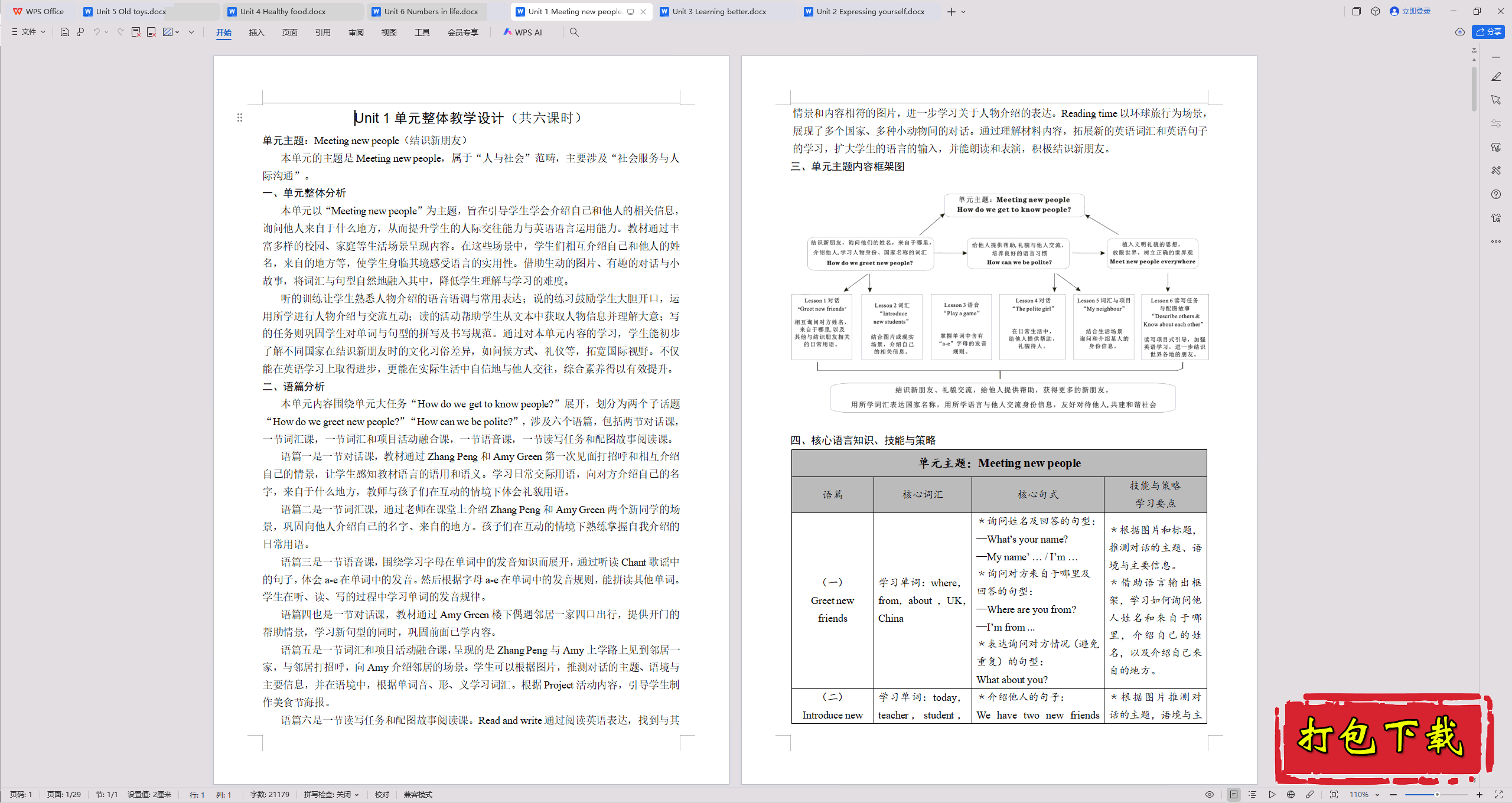Open the 插入 ribbon tab
This screenshot has height=803, width=1512.
(256, 32)
